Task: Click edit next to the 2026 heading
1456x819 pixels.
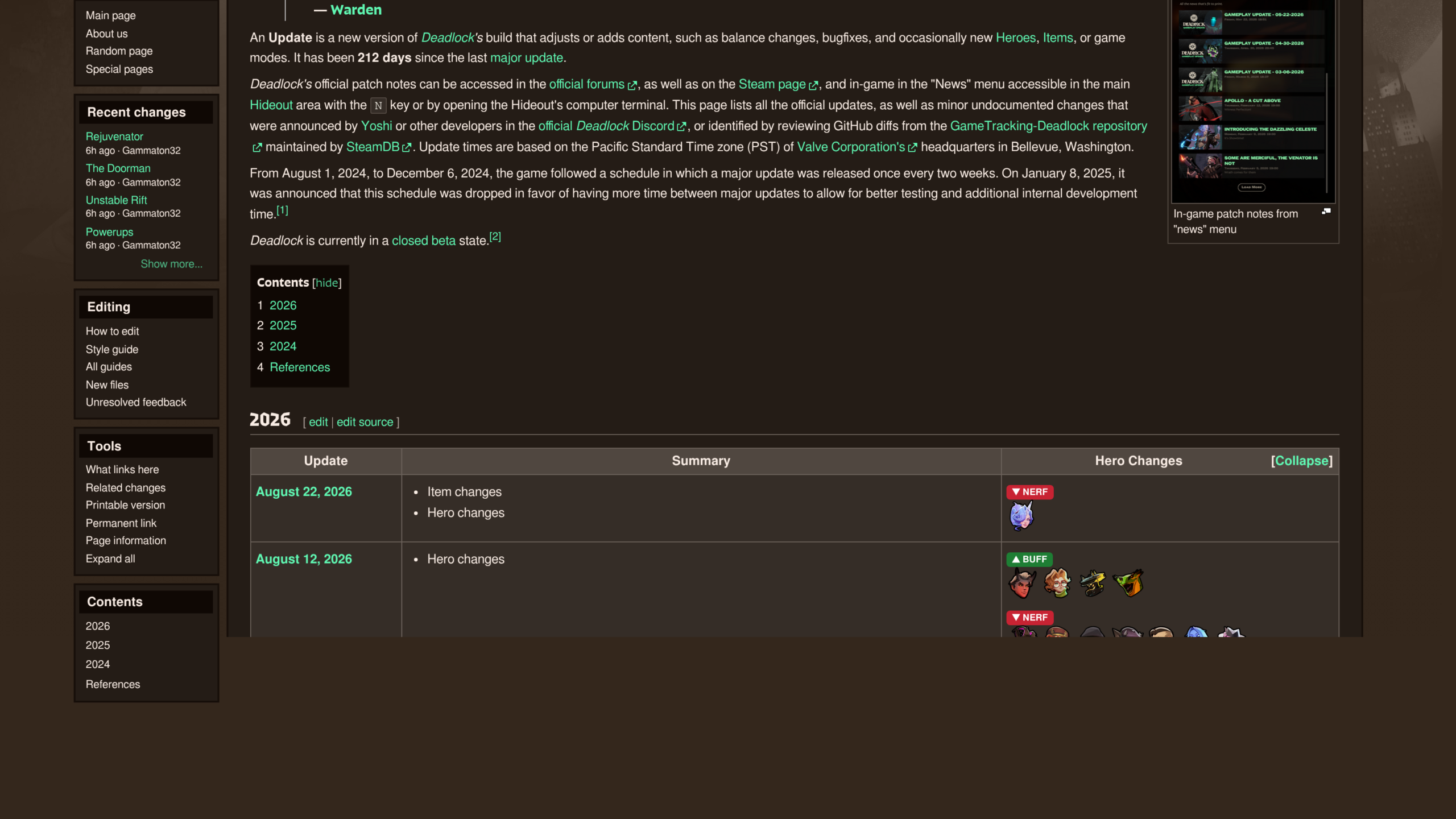Action: coord(318,422)
